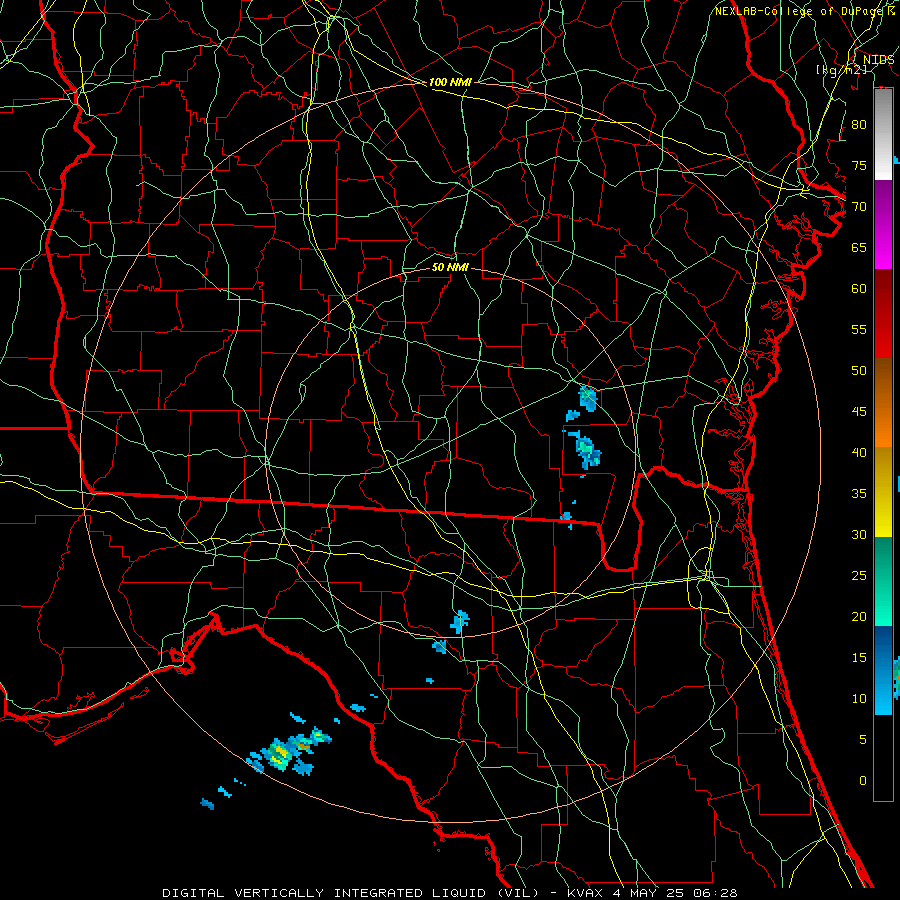900x900 pixels.
Task: Click the NIDS label above the scale
Action: (878, 60)
